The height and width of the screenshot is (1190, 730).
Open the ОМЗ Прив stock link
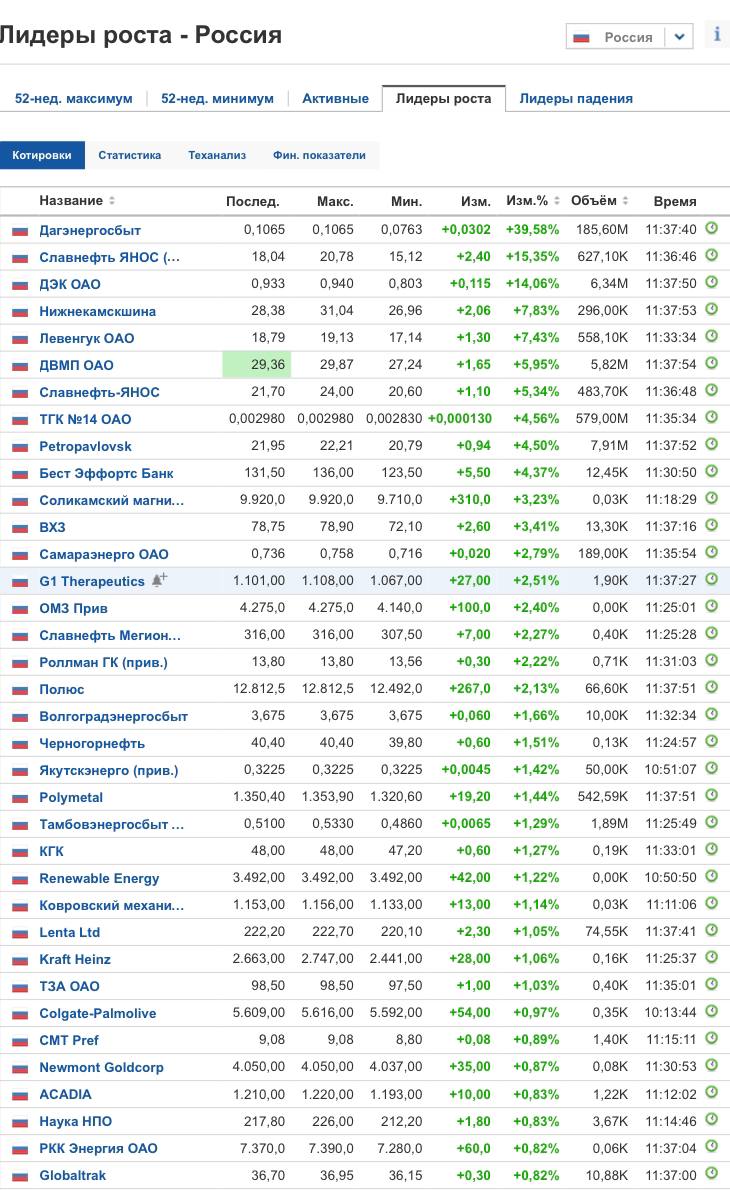(73, 608)
